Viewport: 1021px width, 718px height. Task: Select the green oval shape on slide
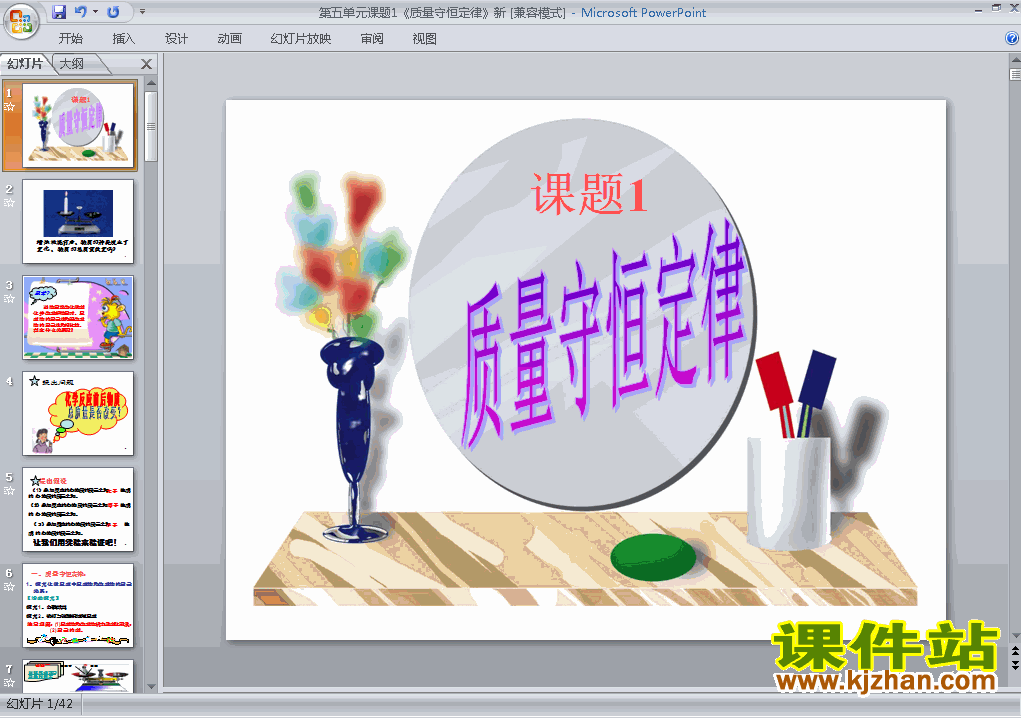coord(653,557)
